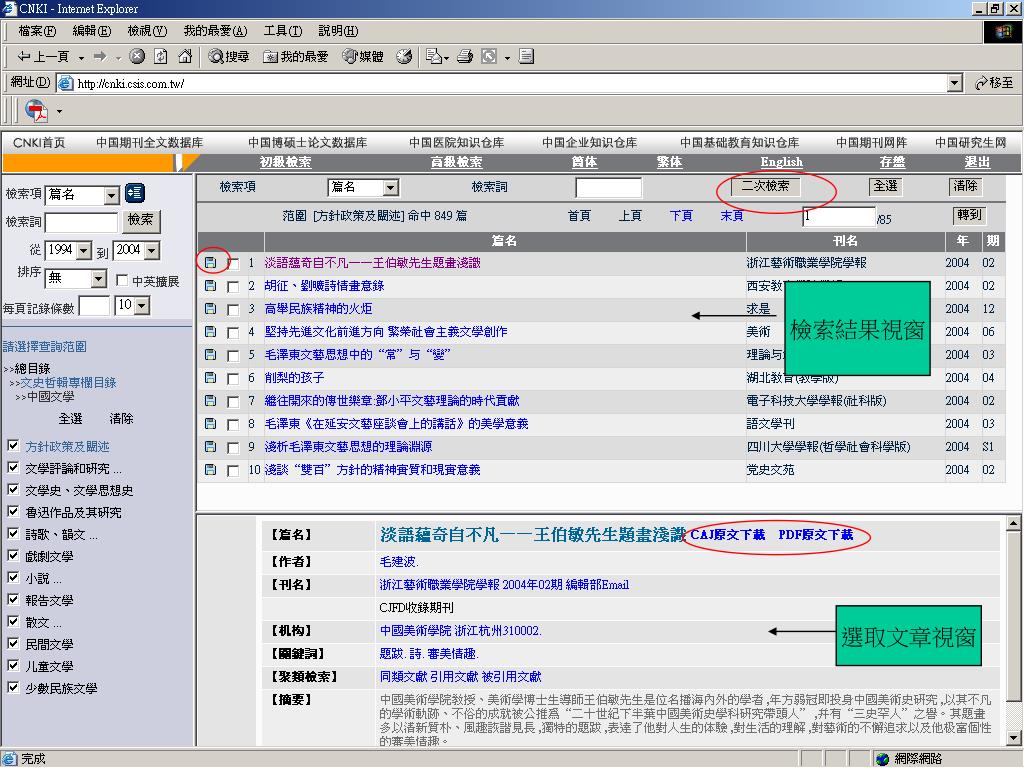
Task: Click the save icon for 高舉民族精神的火炬 row
Action: point(210,308)
